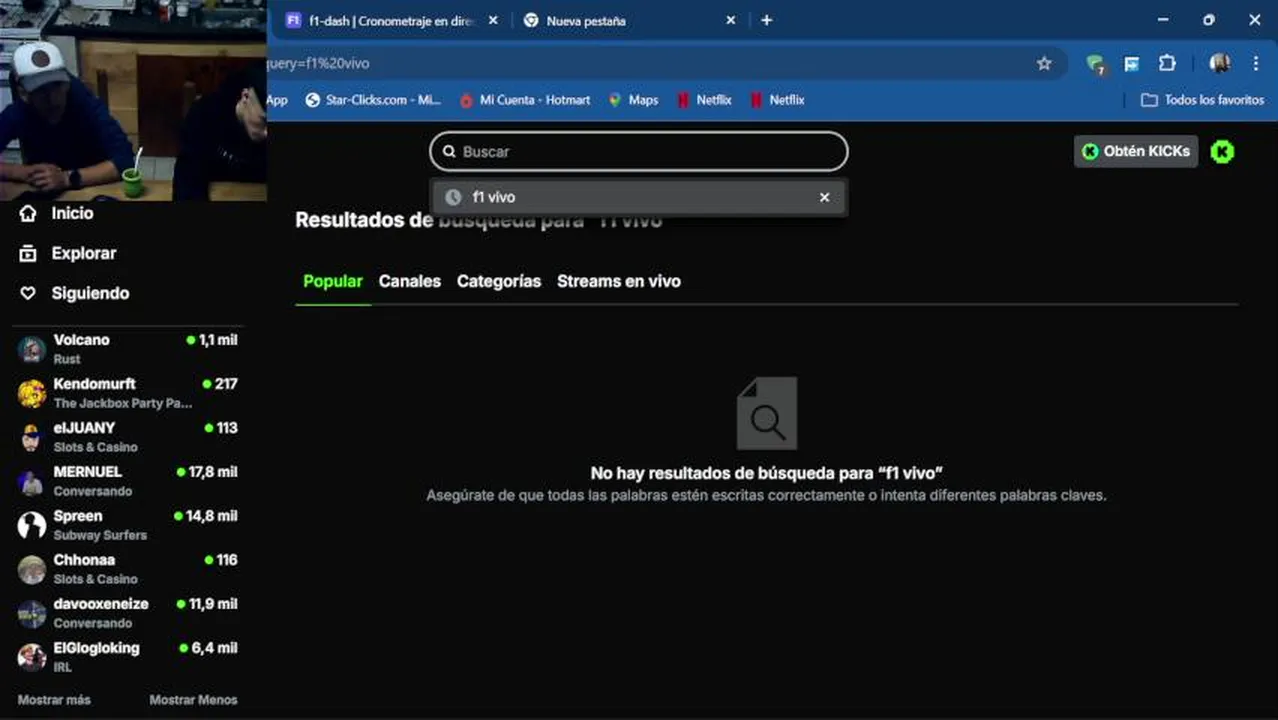The height and width of the screenshot is (720, 1278).
Task: Open Volcano channel avatar
Action: (32, 349)
